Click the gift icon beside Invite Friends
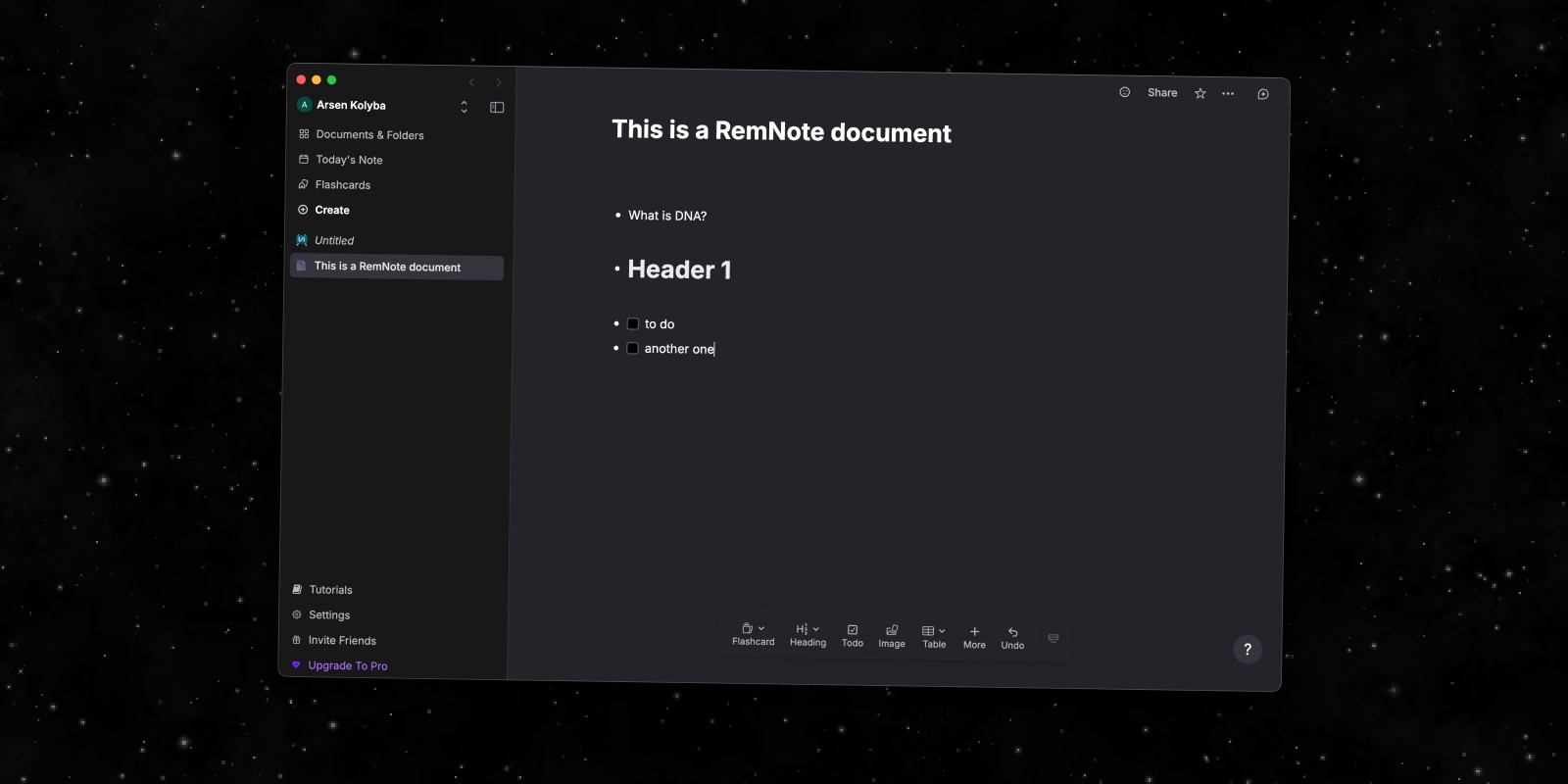 [297, 640]
